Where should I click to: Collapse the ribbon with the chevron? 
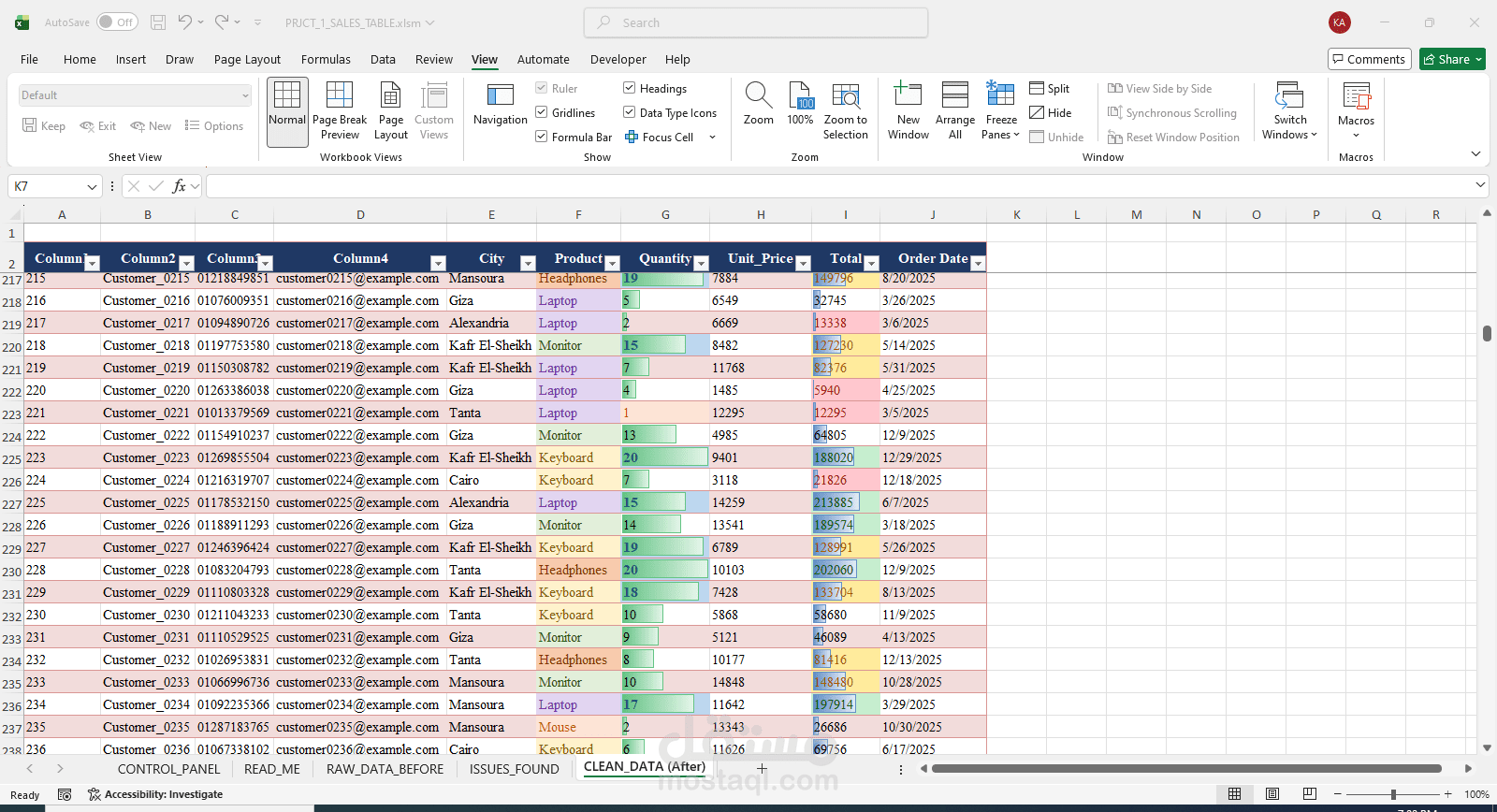1475,154
